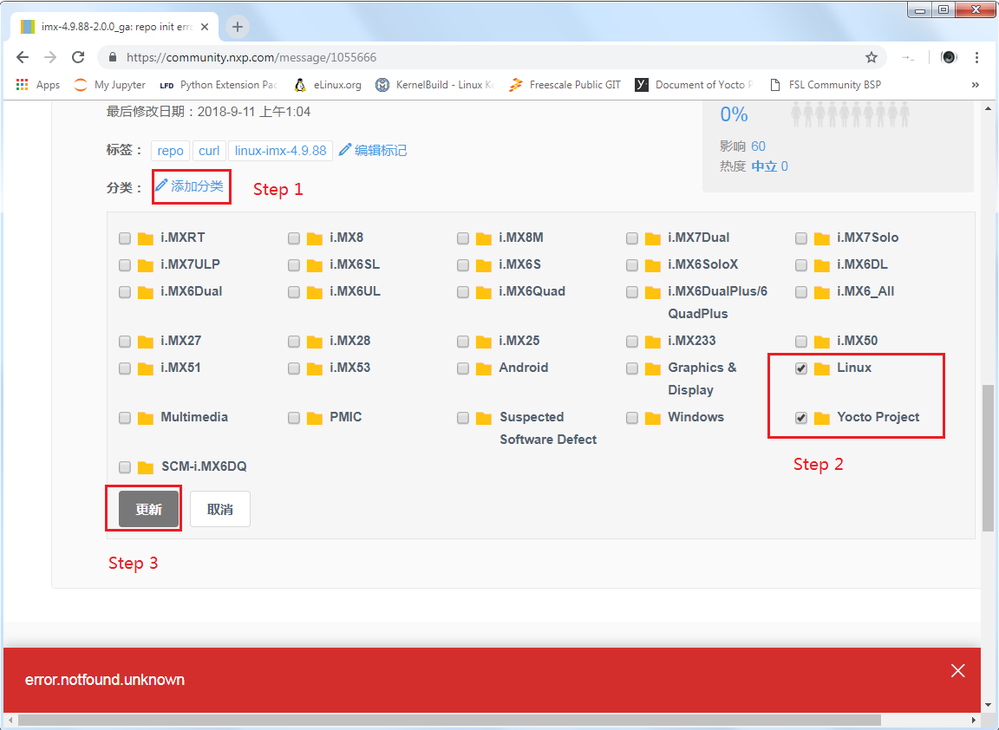Click the folder icon beside i.MX6UL
Viewport: 999px width, 730px height.
315,292
